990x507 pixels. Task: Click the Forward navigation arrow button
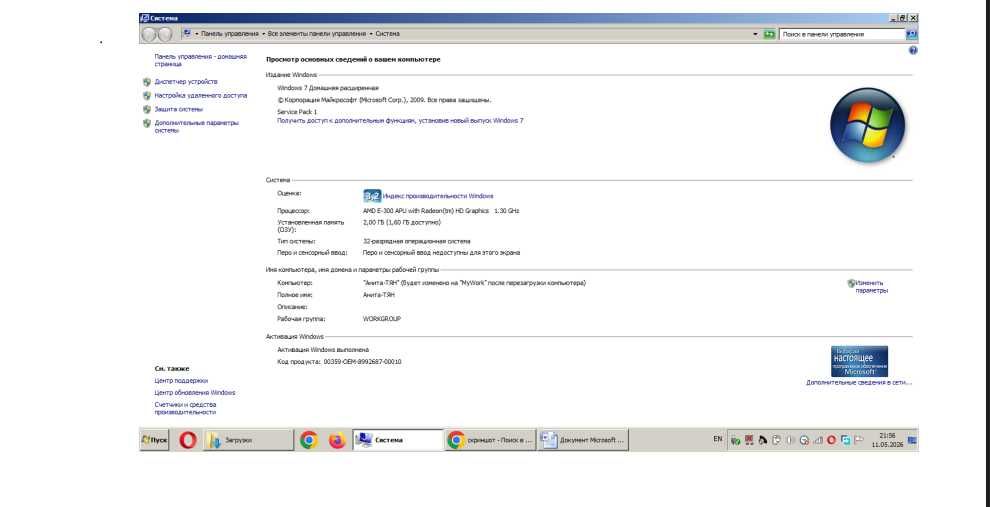point(164,34)
